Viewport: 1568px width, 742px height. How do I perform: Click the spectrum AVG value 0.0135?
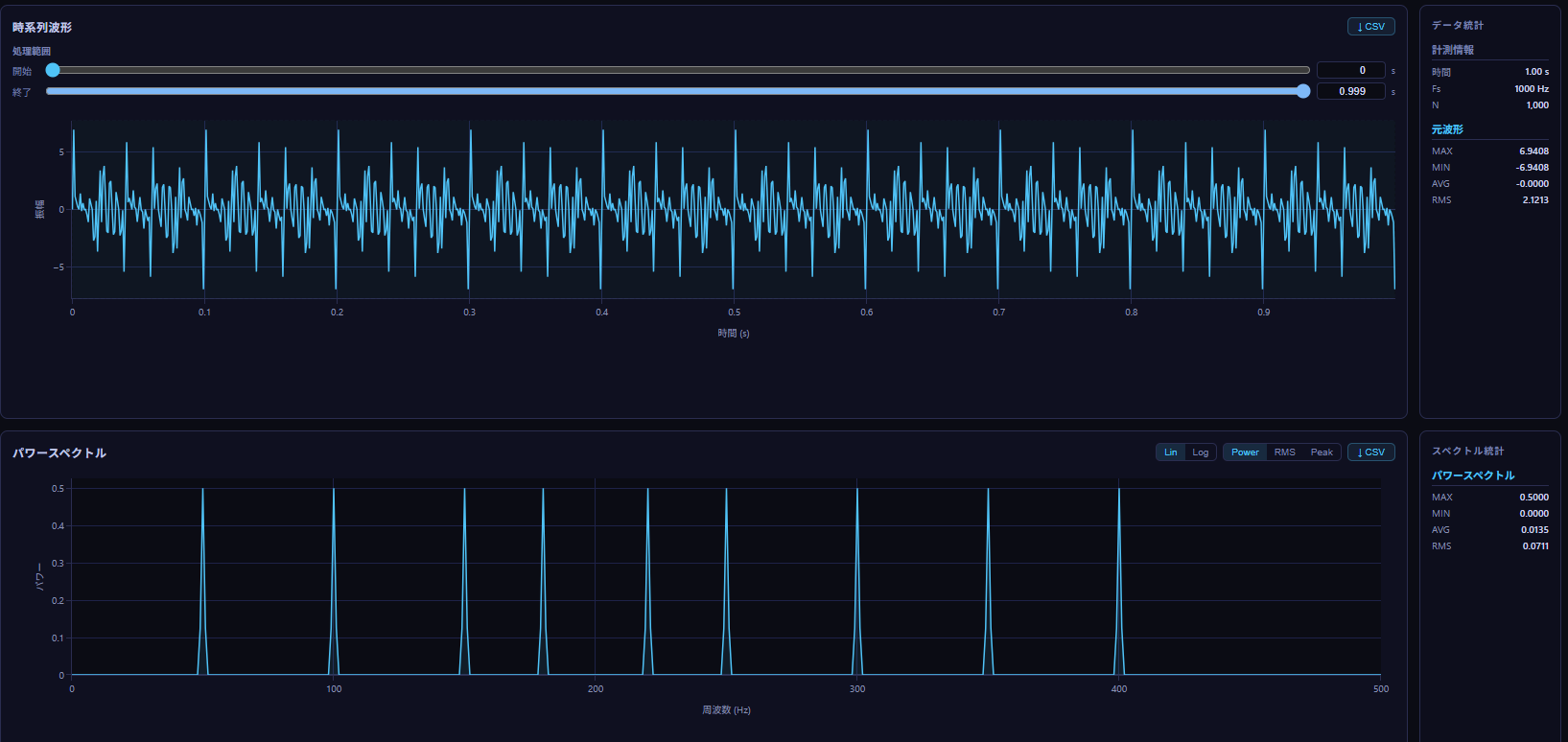[1534, 530]
